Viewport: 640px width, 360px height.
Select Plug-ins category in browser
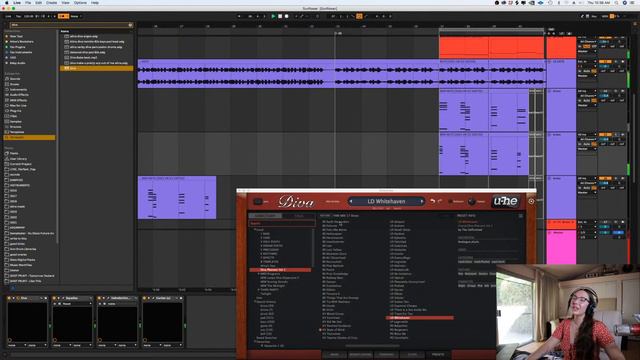[16, 111]
